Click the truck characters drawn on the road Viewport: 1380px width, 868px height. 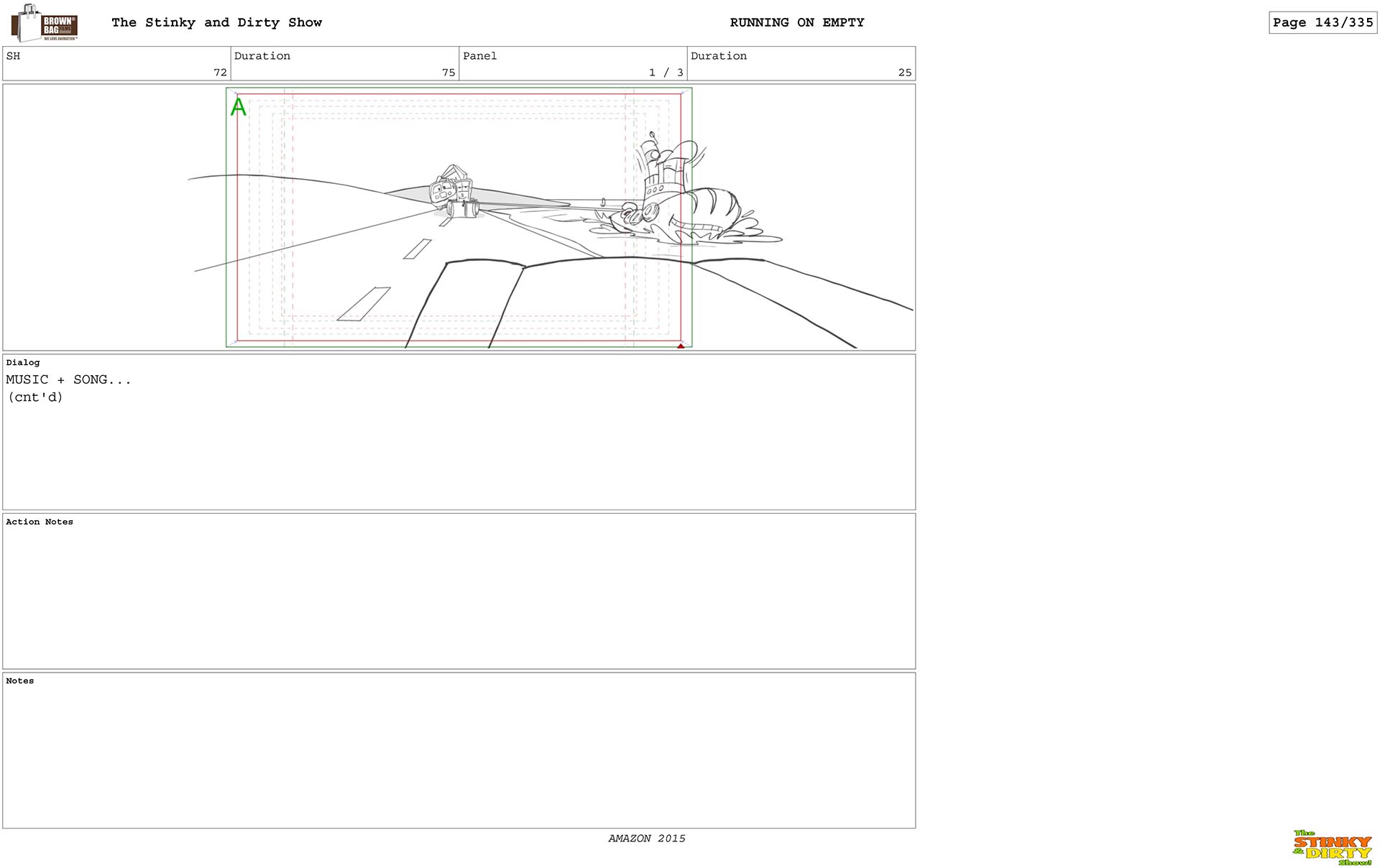pyautogui.click(x=453, y=191)
